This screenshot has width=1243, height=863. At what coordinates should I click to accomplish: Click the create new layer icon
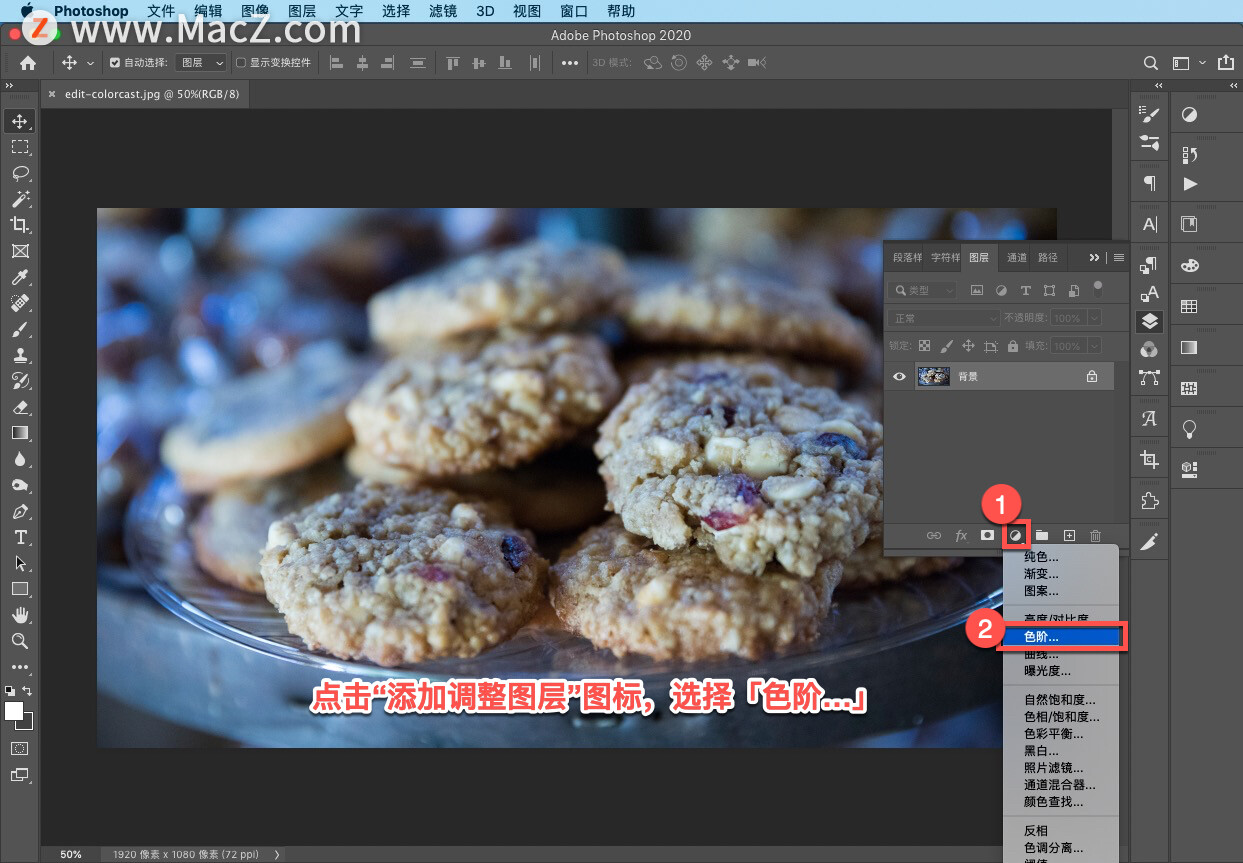pos(1069,536)
